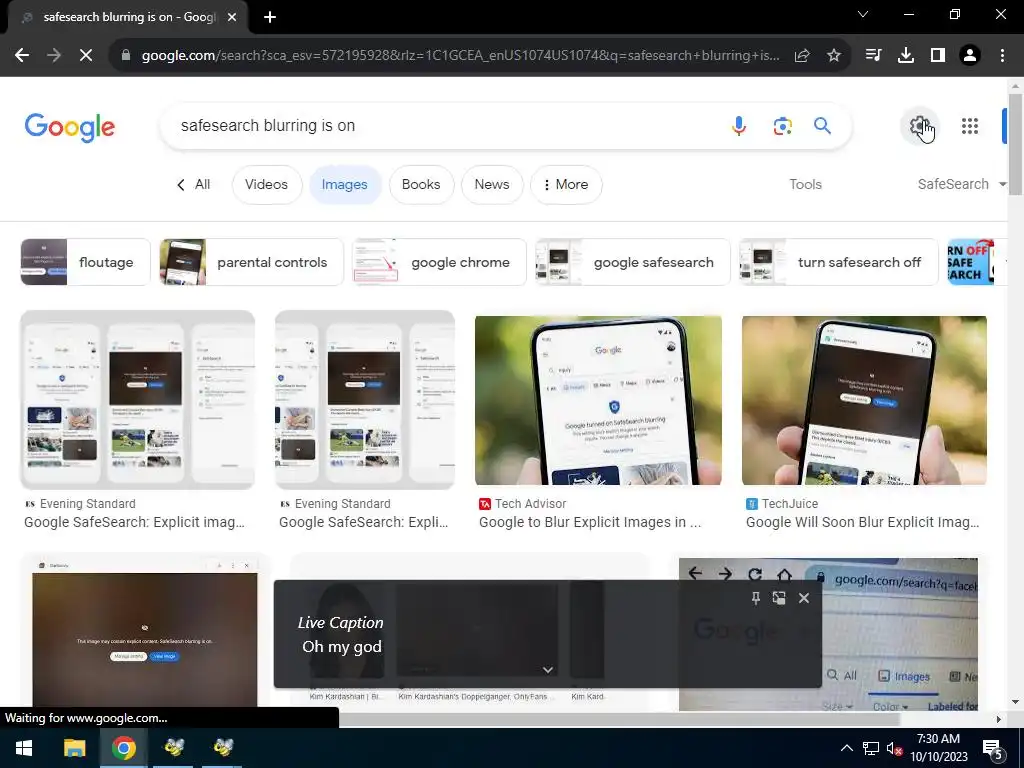Stop loading the page
This screenshot has width=1024, height=768.
tap(86, 56)
